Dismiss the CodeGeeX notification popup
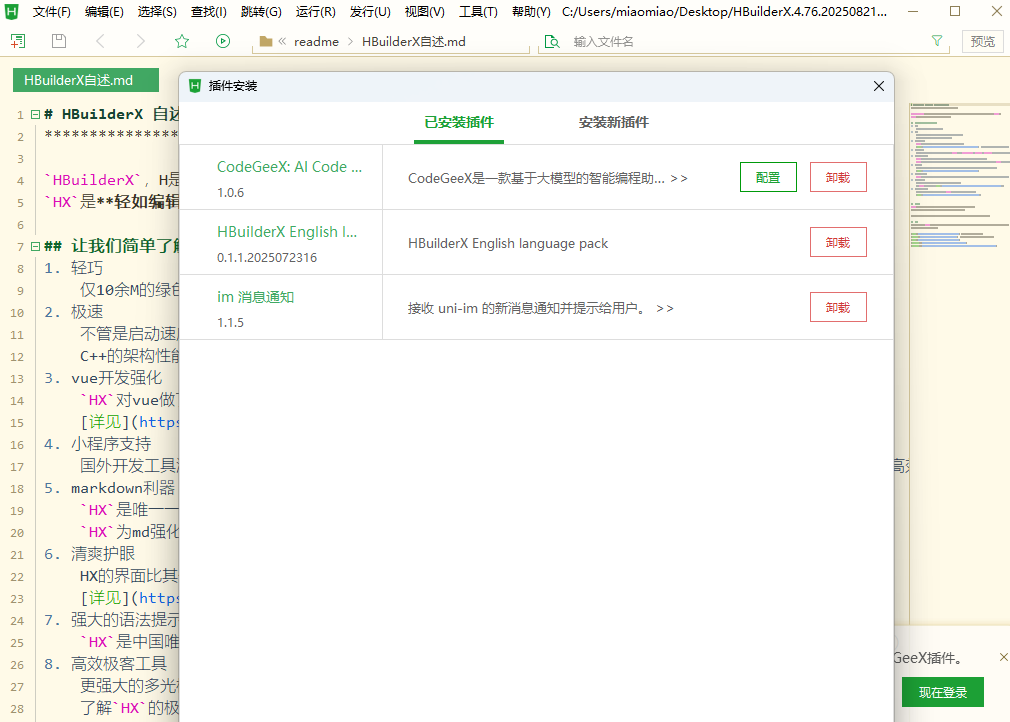Image resolution: width=1010 pixels, height=722 pixels. tap(1003, 657)
